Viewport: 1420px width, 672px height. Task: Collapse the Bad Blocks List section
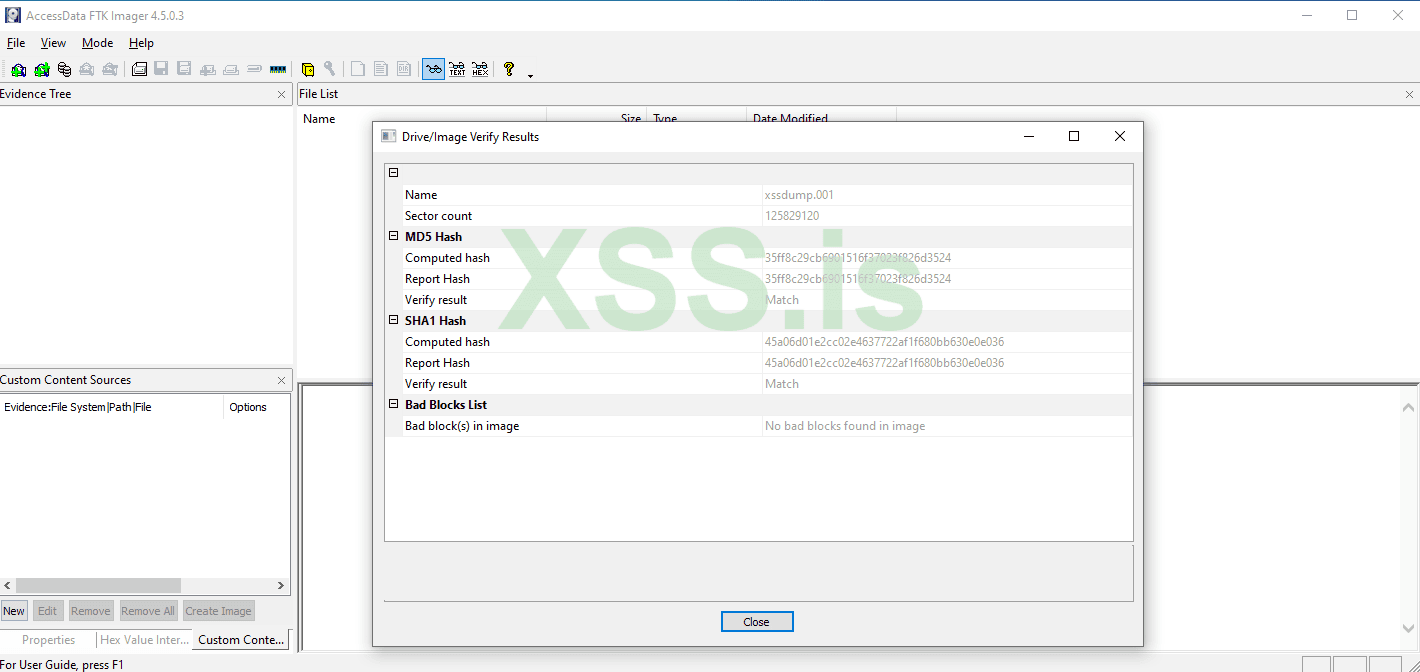click(393, 404)
